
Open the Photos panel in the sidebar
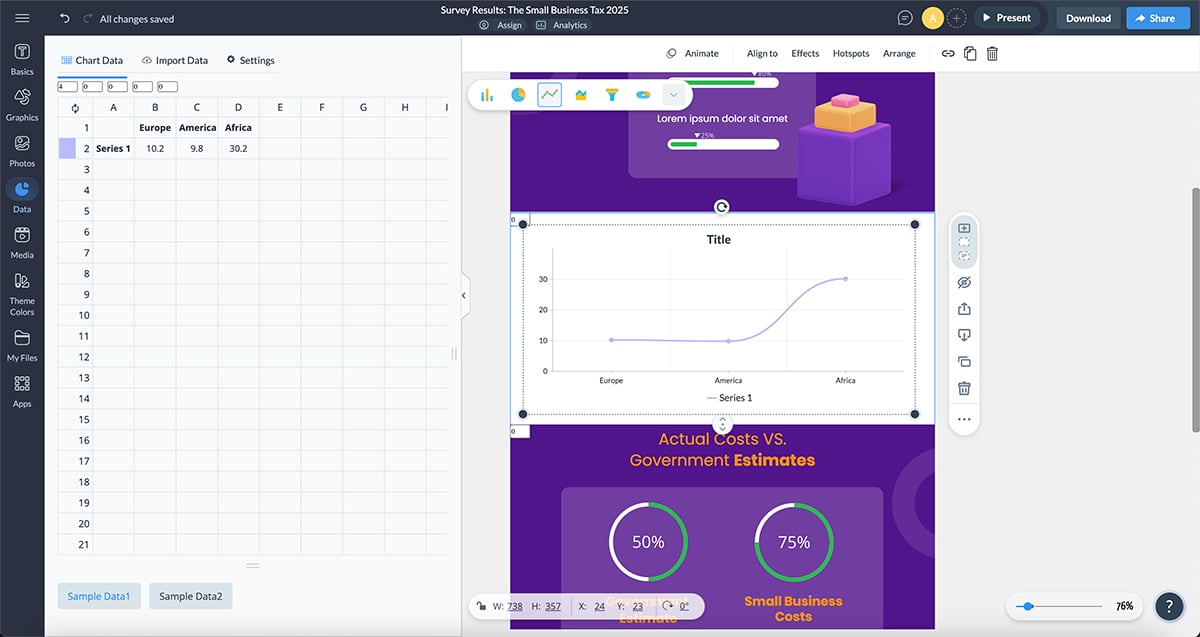21,148
